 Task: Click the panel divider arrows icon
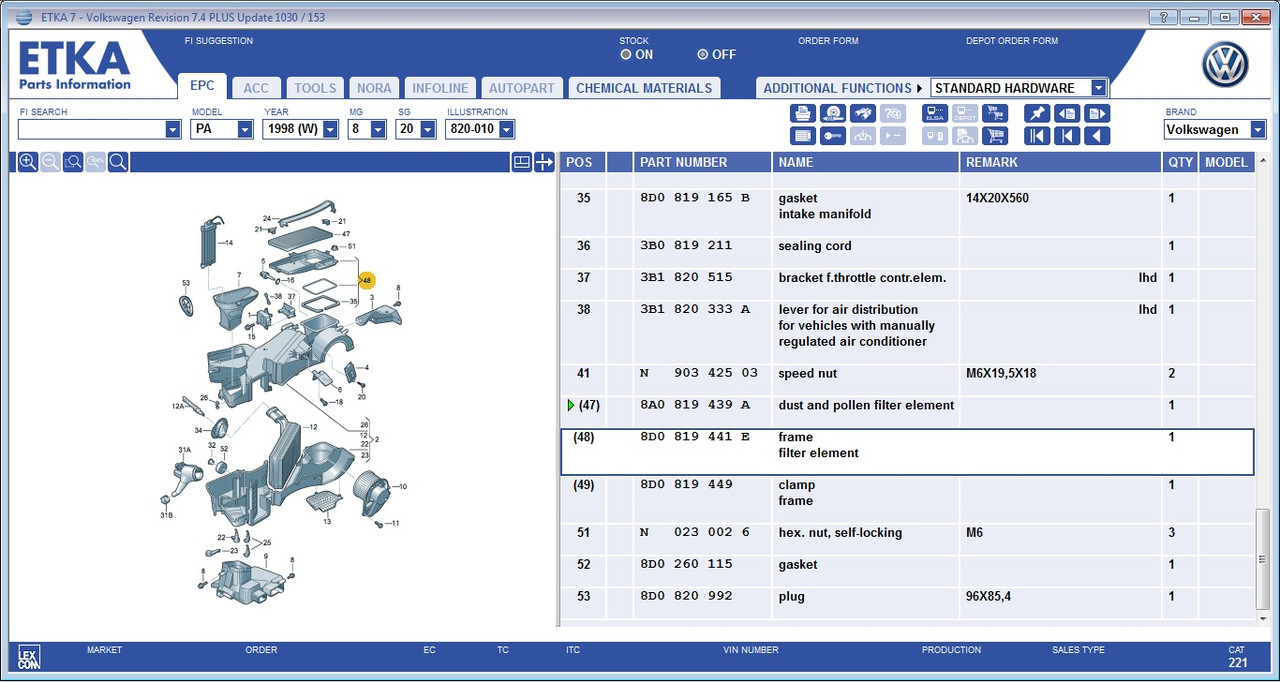click(544, 162)
